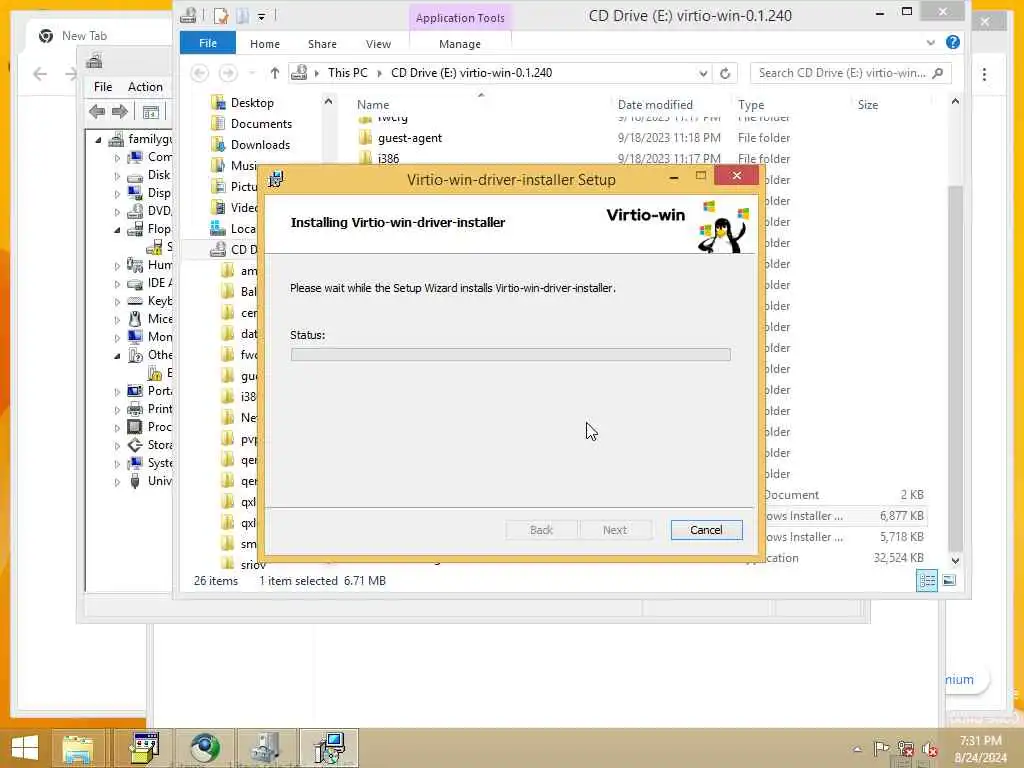
Task: Open Downloads in the navigation pane
Action: (x=260, y=144)
